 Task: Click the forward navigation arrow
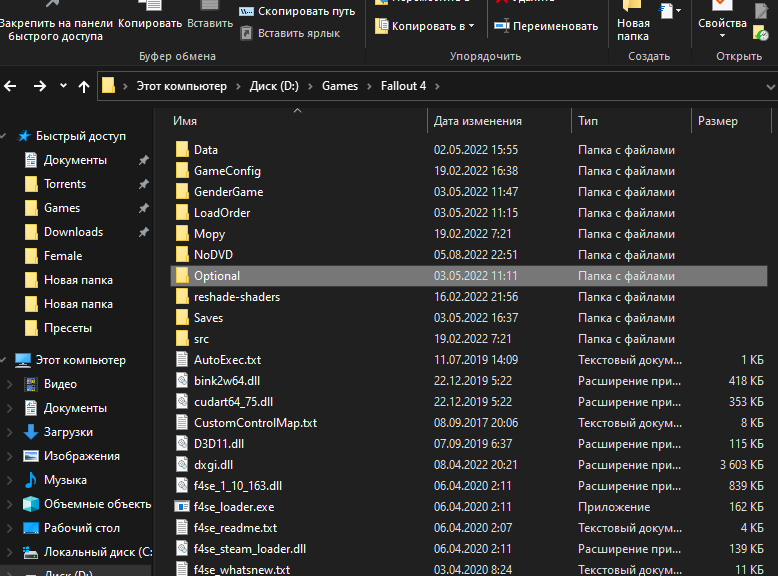coord(40,86)
